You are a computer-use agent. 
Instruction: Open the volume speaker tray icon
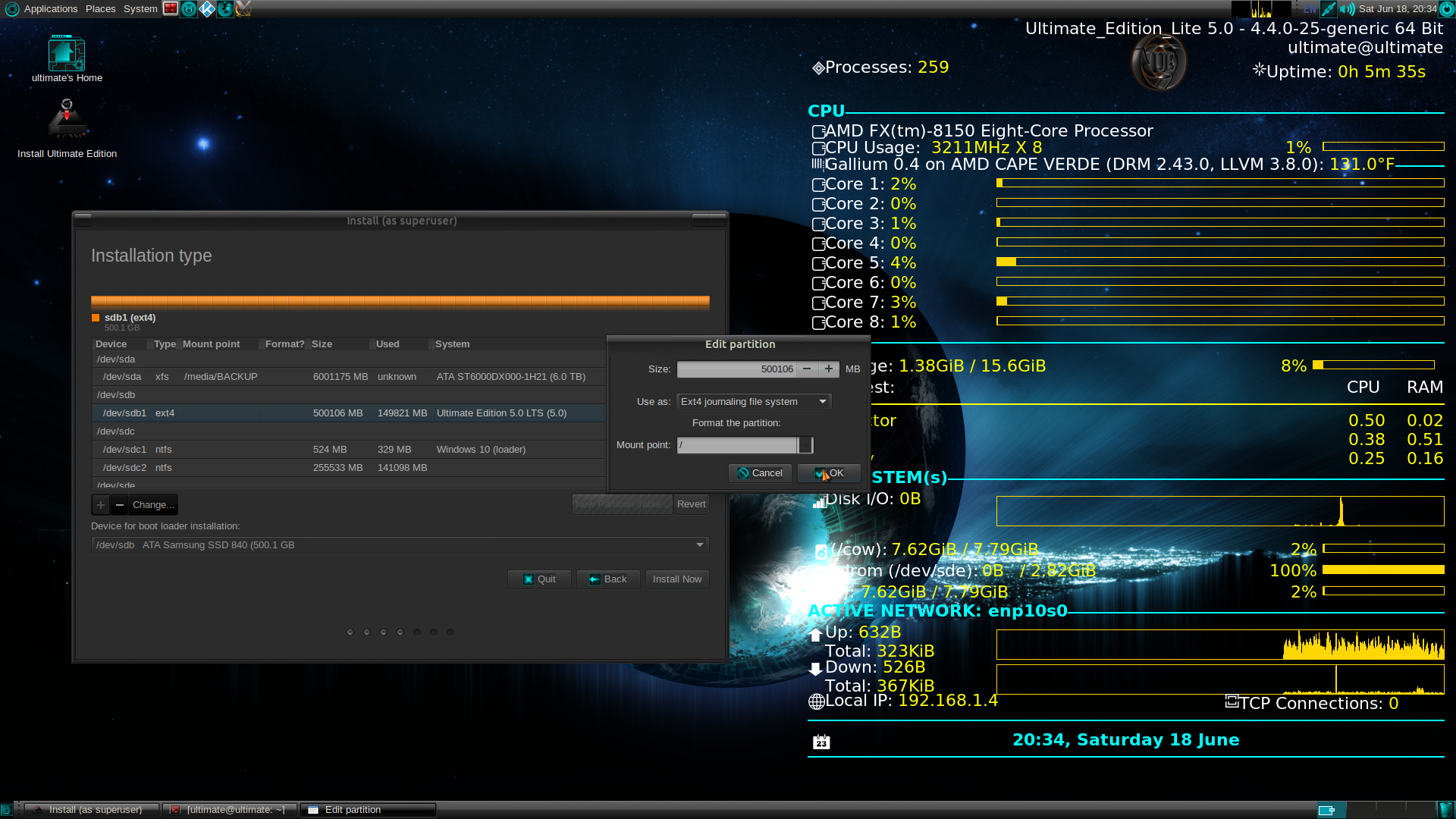1347,9
